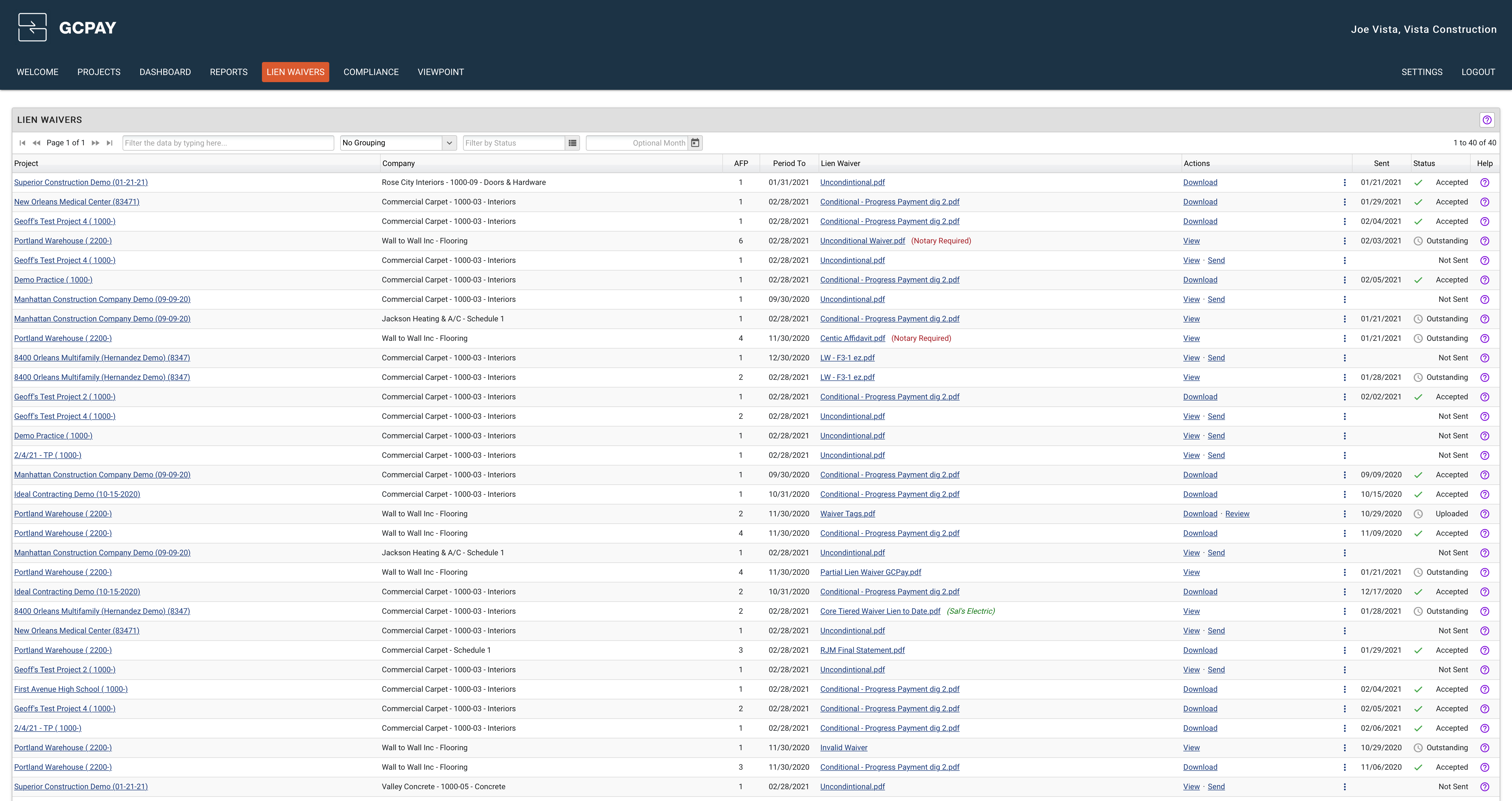The image size is (1512, 801).
Task: Click Review link for Waiver Tags.pdf
Action: 1237,514
